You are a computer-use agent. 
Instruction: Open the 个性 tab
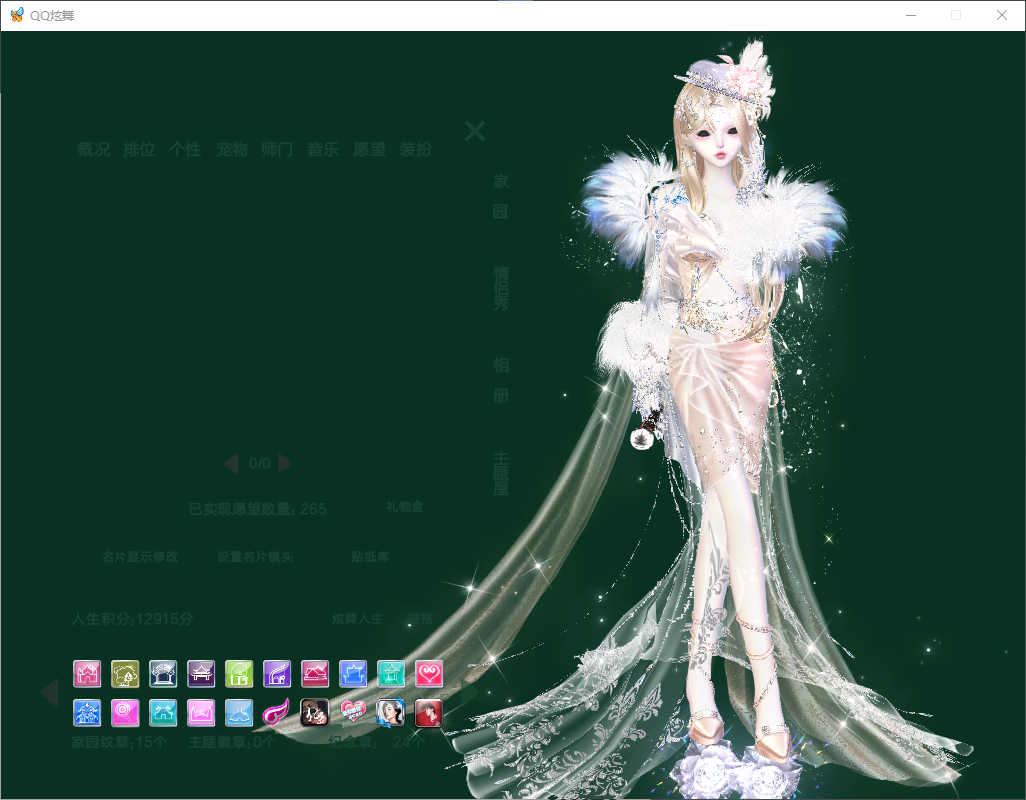pos(185,150)
